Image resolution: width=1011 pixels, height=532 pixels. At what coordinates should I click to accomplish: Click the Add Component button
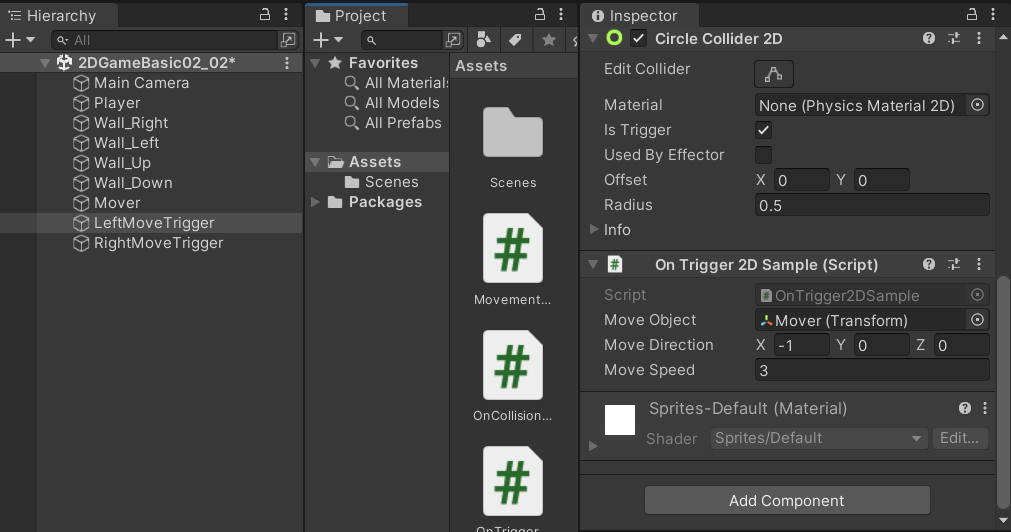click(787, 500)
